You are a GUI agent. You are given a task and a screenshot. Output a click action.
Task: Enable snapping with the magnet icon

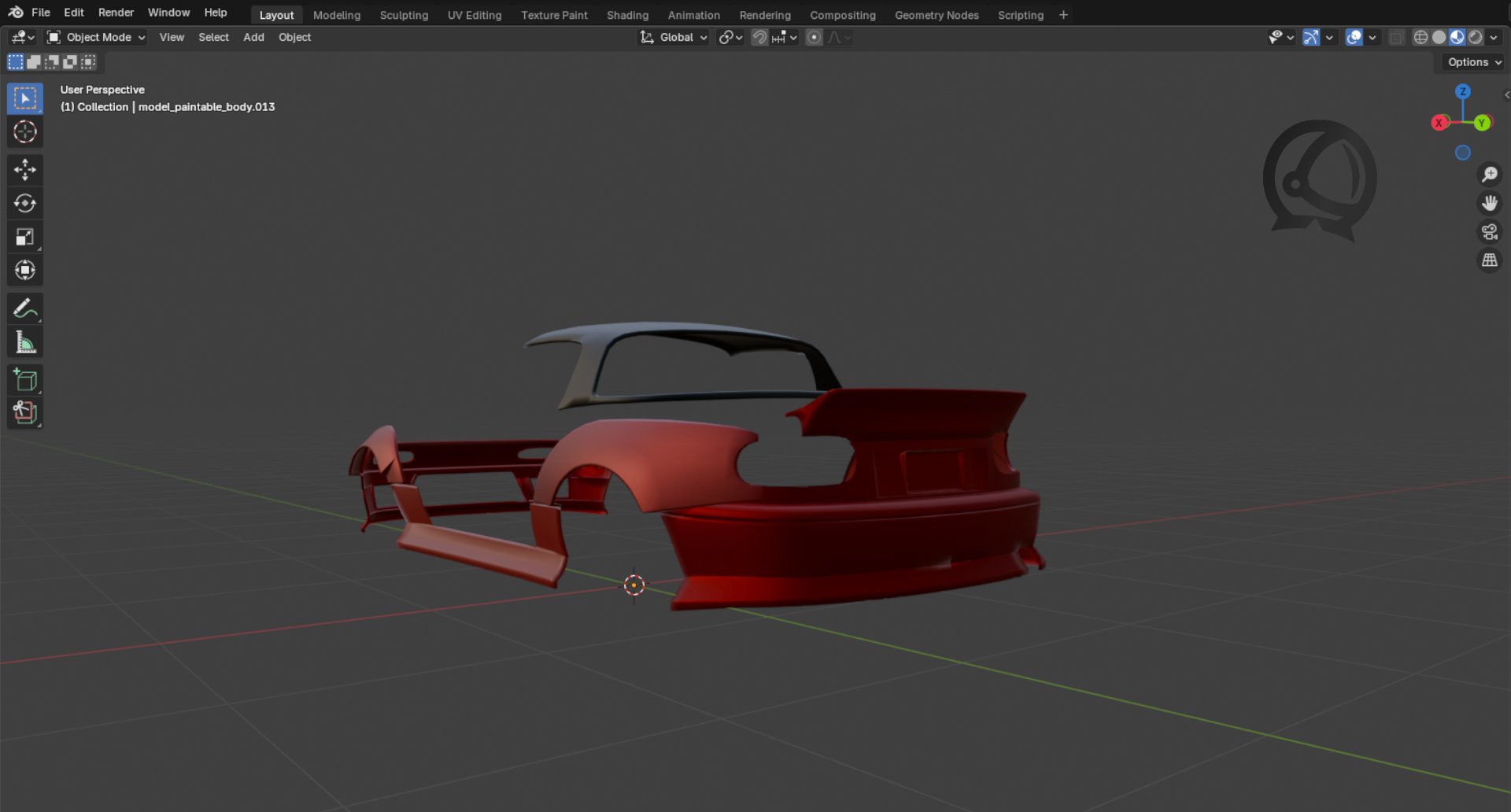(759, 37)
